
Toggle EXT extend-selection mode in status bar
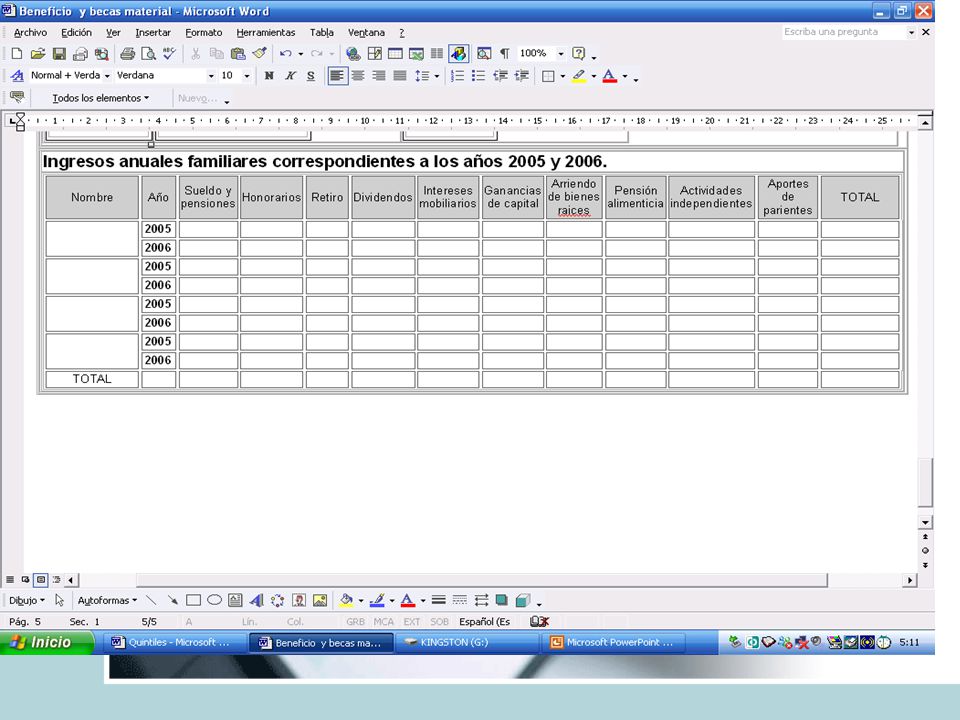(411, 622)
